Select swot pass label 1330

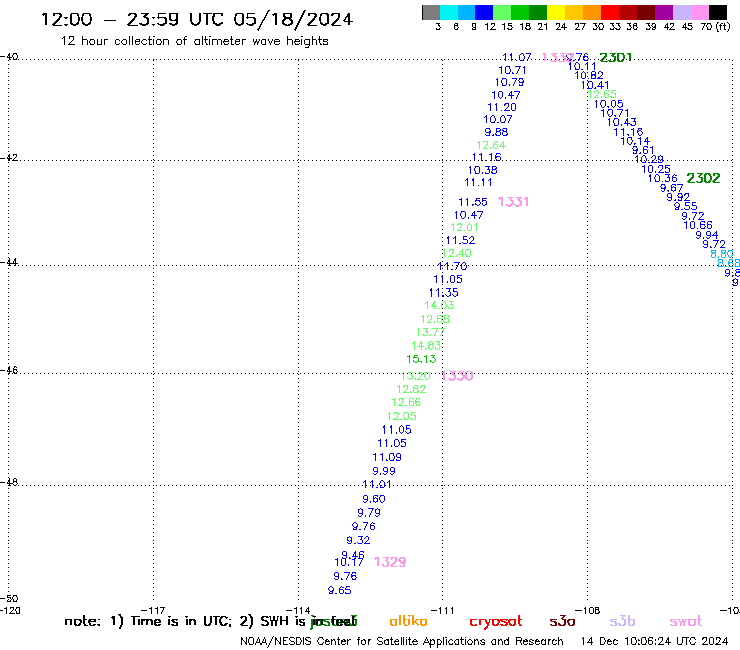click(457, 376)
